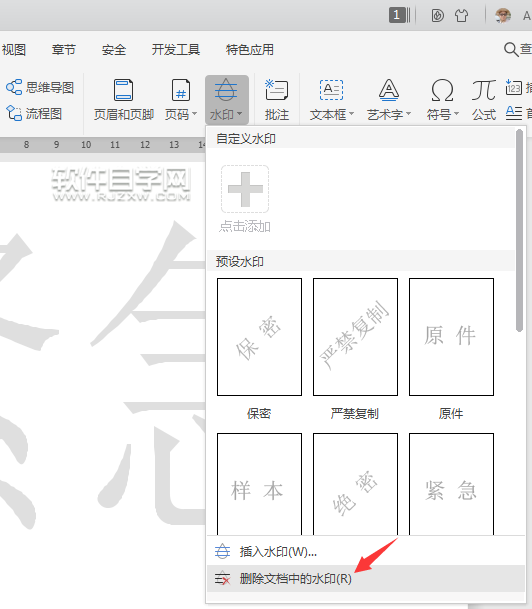Click the 严禁复制 caption text
The width and height of the screenshot is (532, 609).
(x=355, y=413)
